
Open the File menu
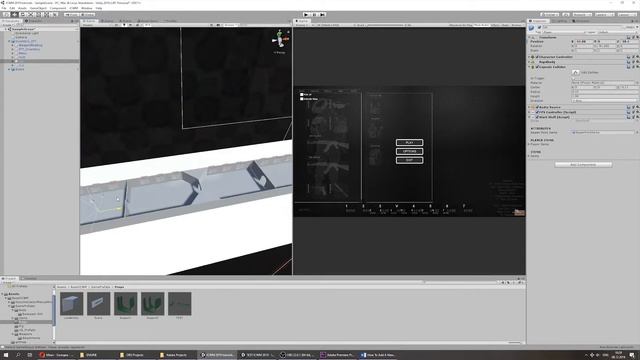[4, 8]
